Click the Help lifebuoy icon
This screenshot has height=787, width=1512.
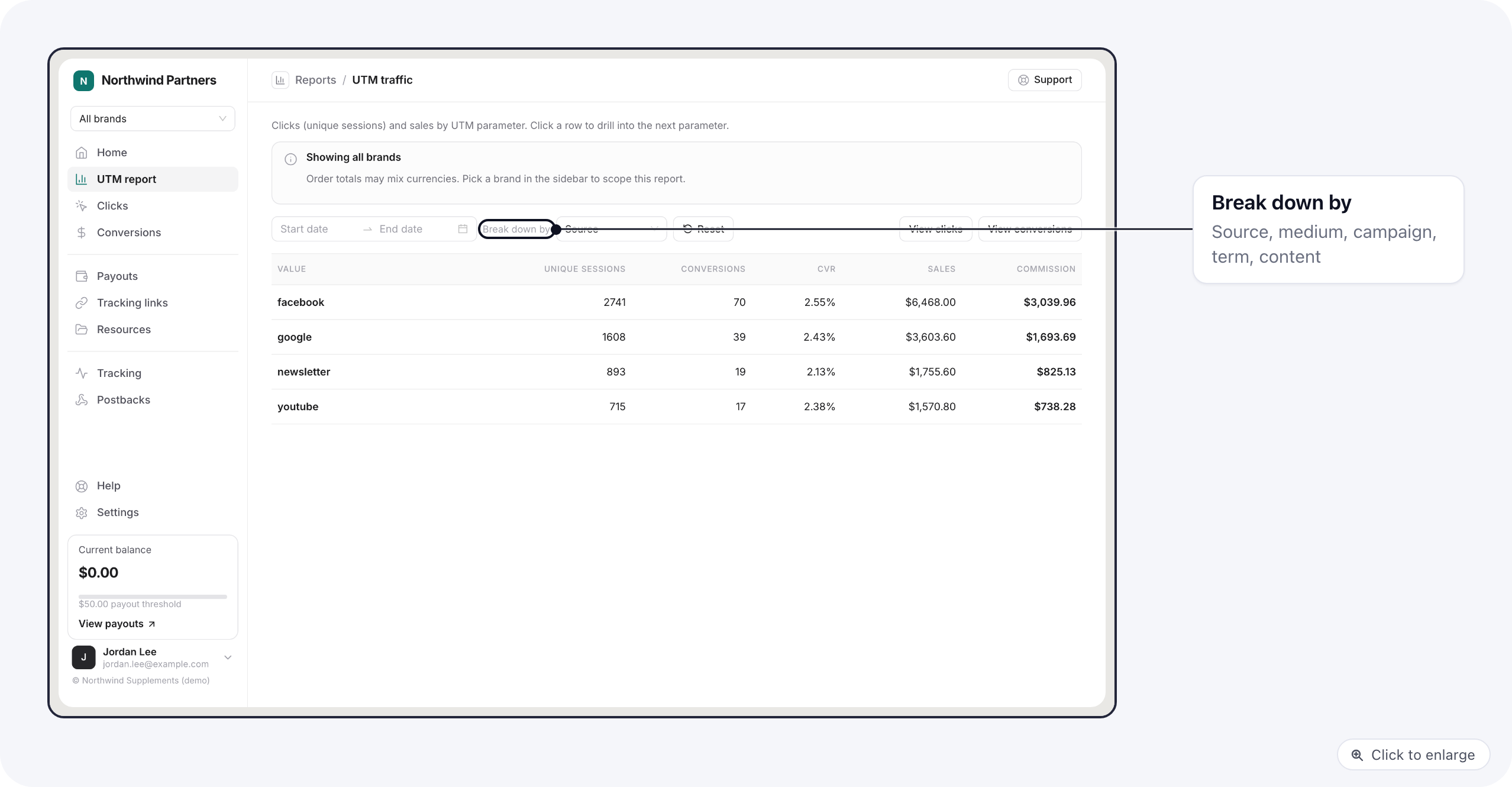(82, 486)
